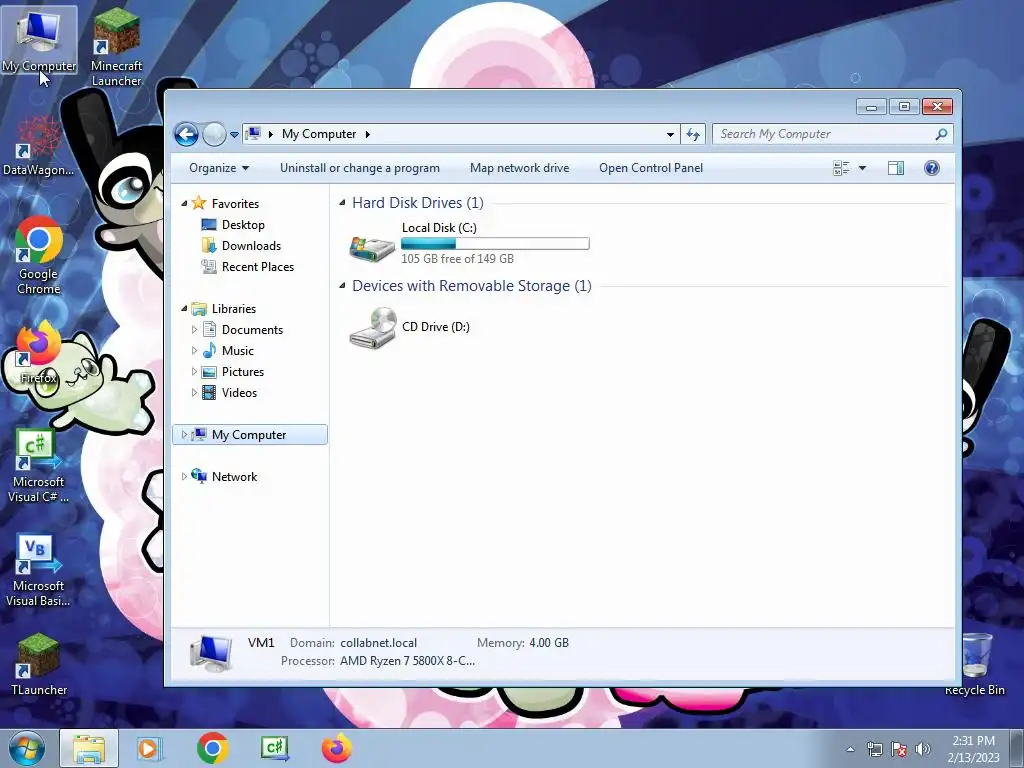Click the collabnet.local domain text

click(378, 643)
